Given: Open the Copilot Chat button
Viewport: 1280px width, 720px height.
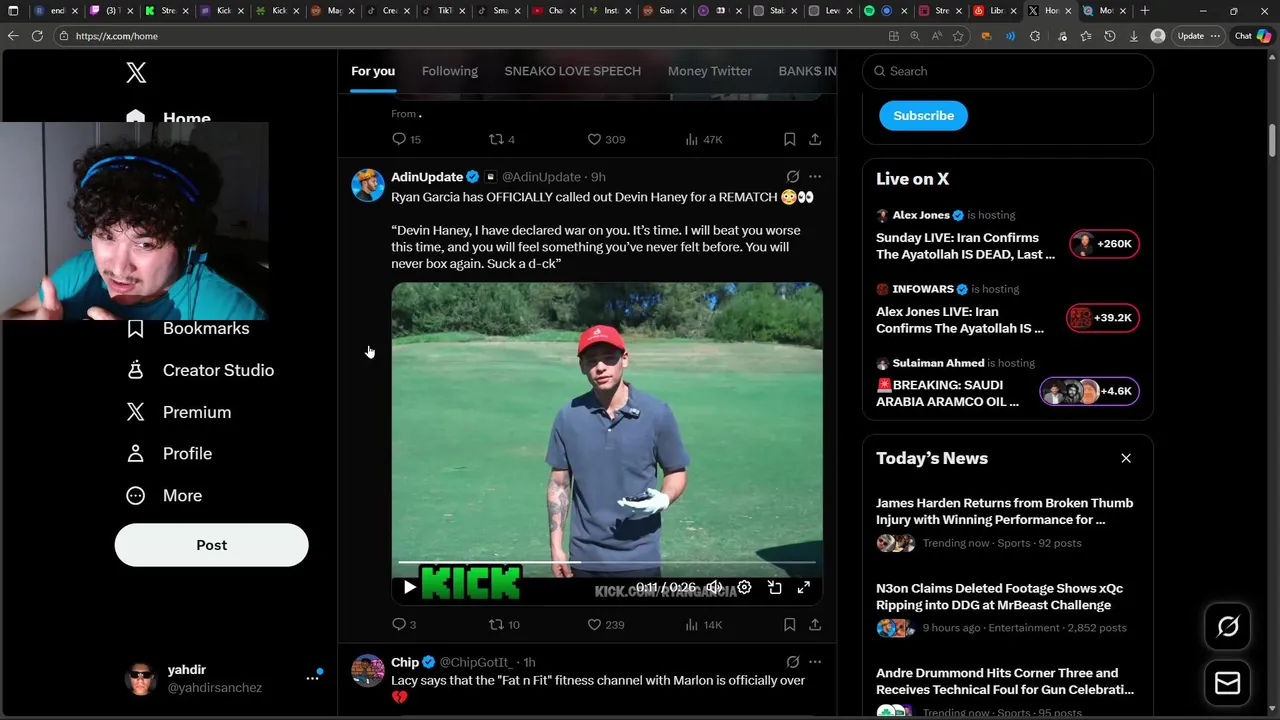Looking at the screenshot, I should coord(1252,36).
